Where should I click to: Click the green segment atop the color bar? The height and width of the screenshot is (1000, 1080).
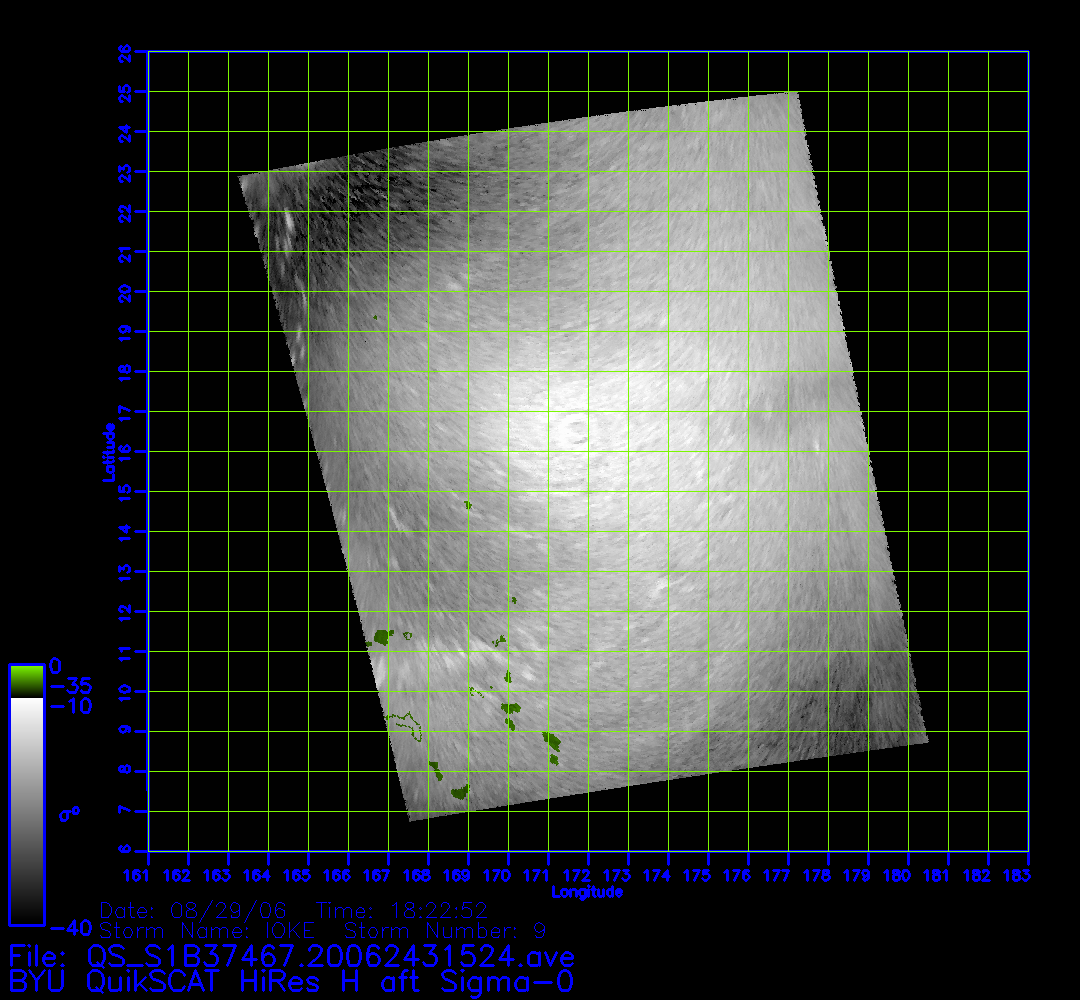point(26,681)
